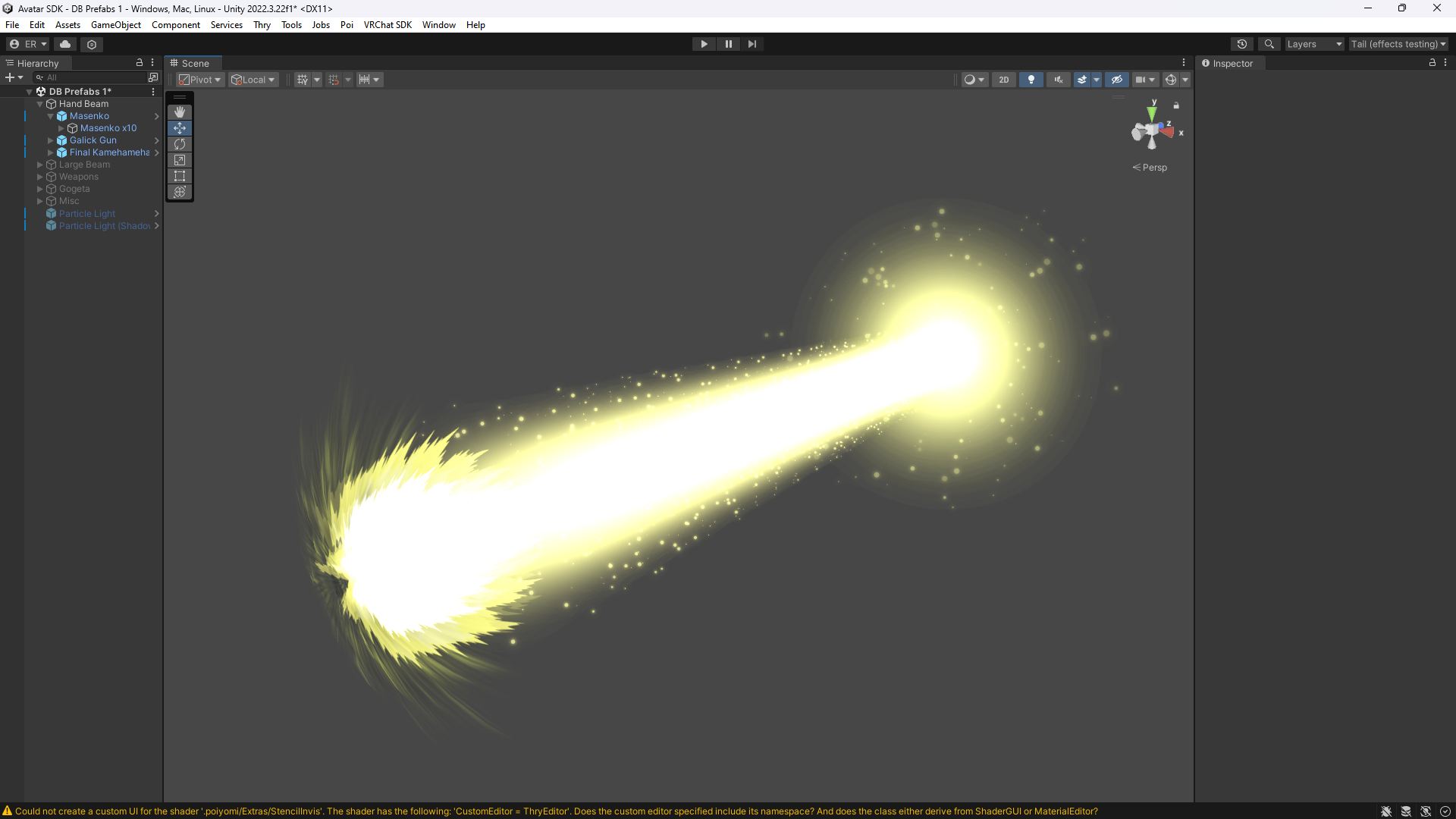This screenshot has height=819, width=1456.
Task: Toggle scene lighting lightbulb
Action: click(x=1031, y=80)
